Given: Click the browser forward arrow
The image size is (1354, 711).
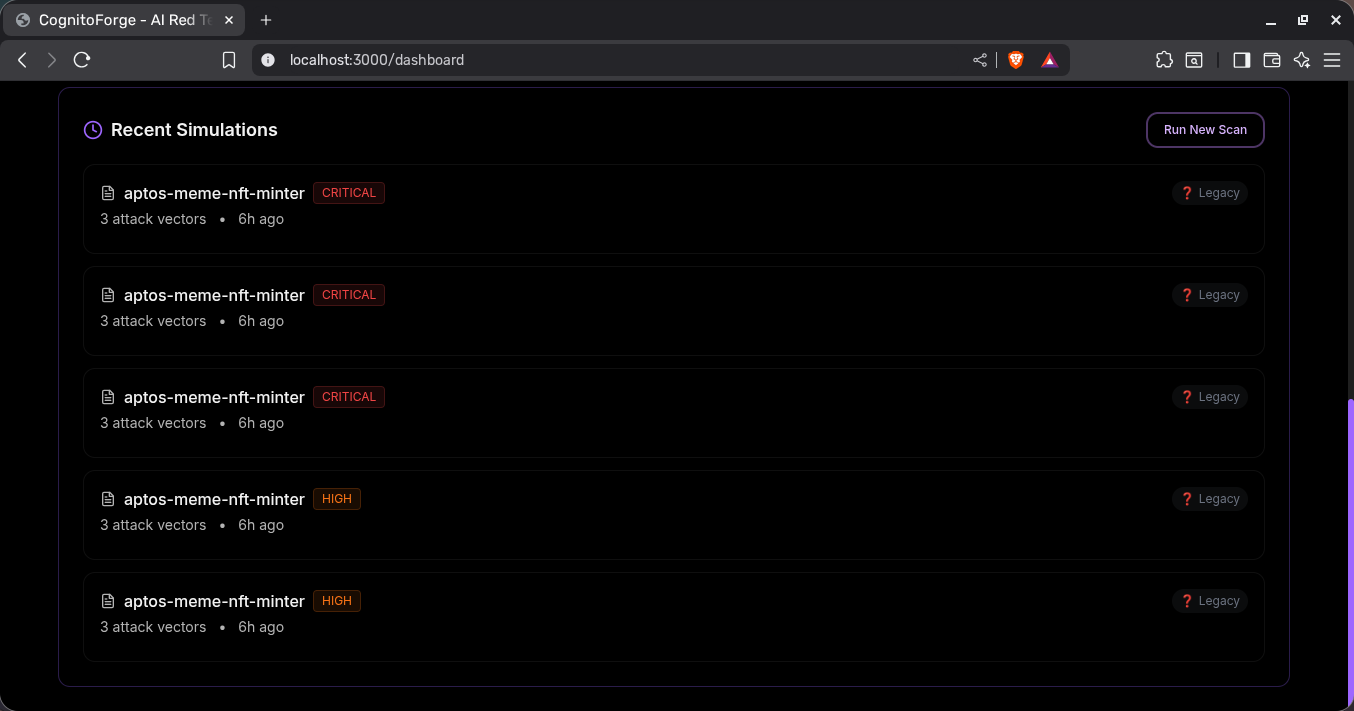Looking at the screenshot, I should click(x=52, y=60).
